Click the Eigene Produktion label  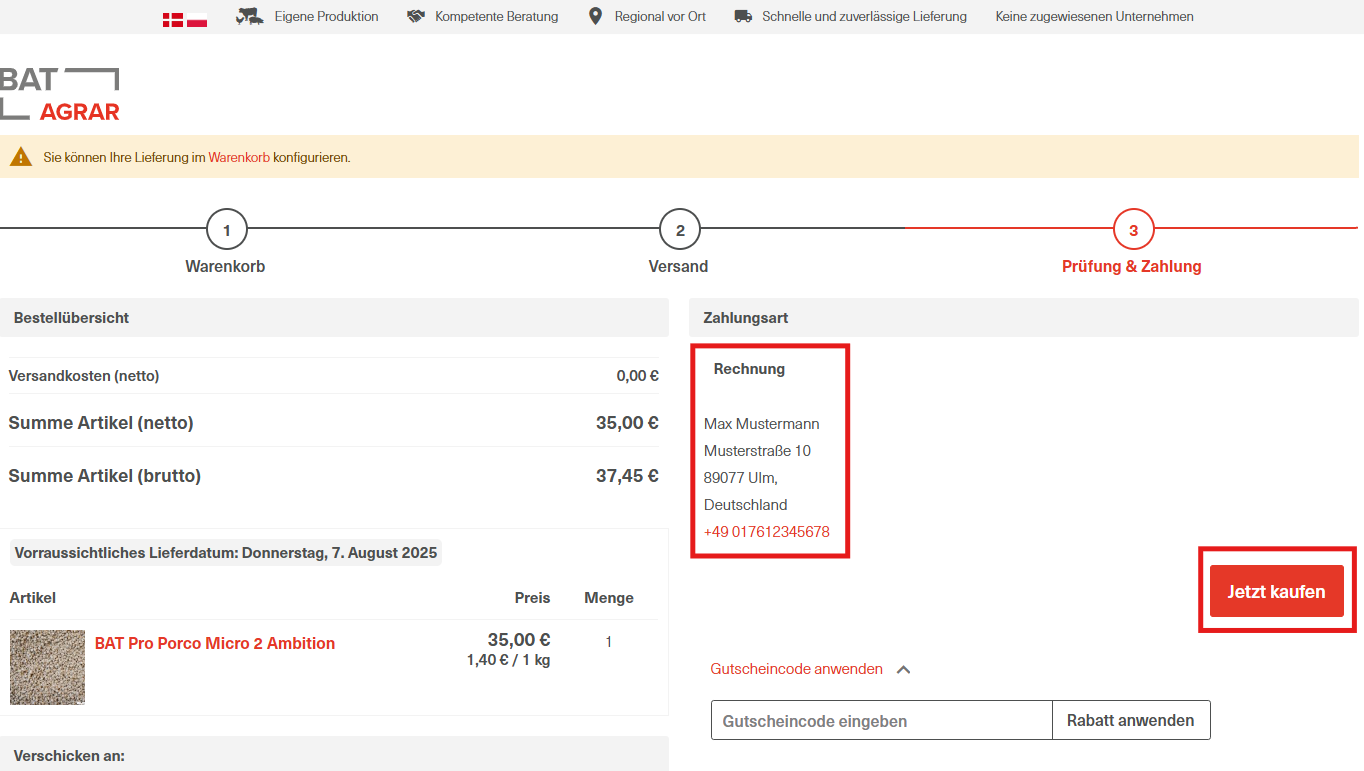327,16
